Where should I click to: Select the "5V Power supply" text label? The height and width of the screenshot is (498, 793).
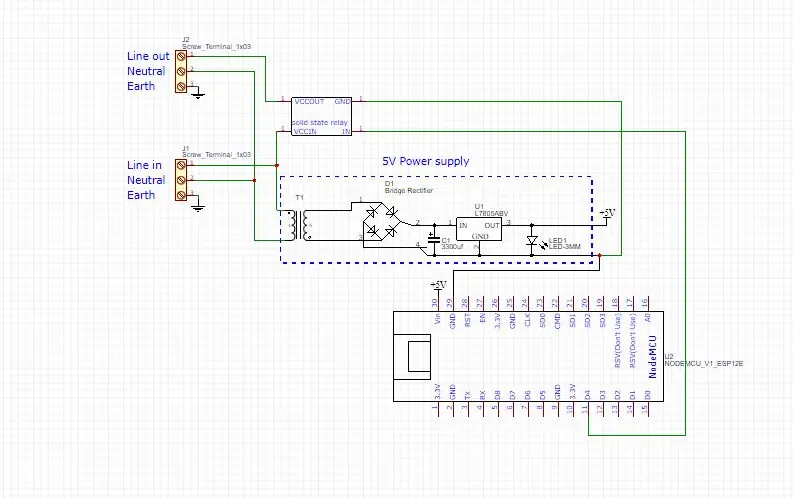426,161
